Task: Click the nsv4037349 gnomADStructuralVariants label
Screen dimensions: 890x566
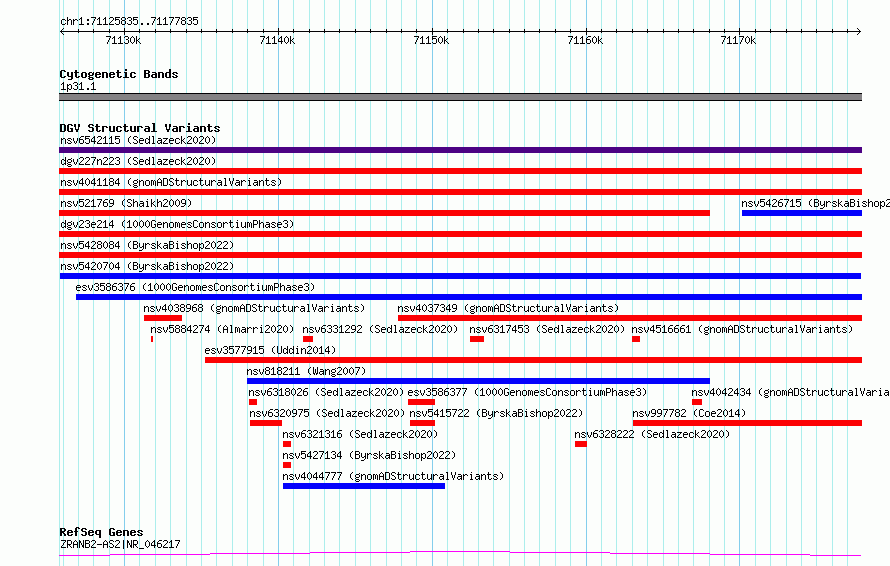Action: tap(508, 308)
